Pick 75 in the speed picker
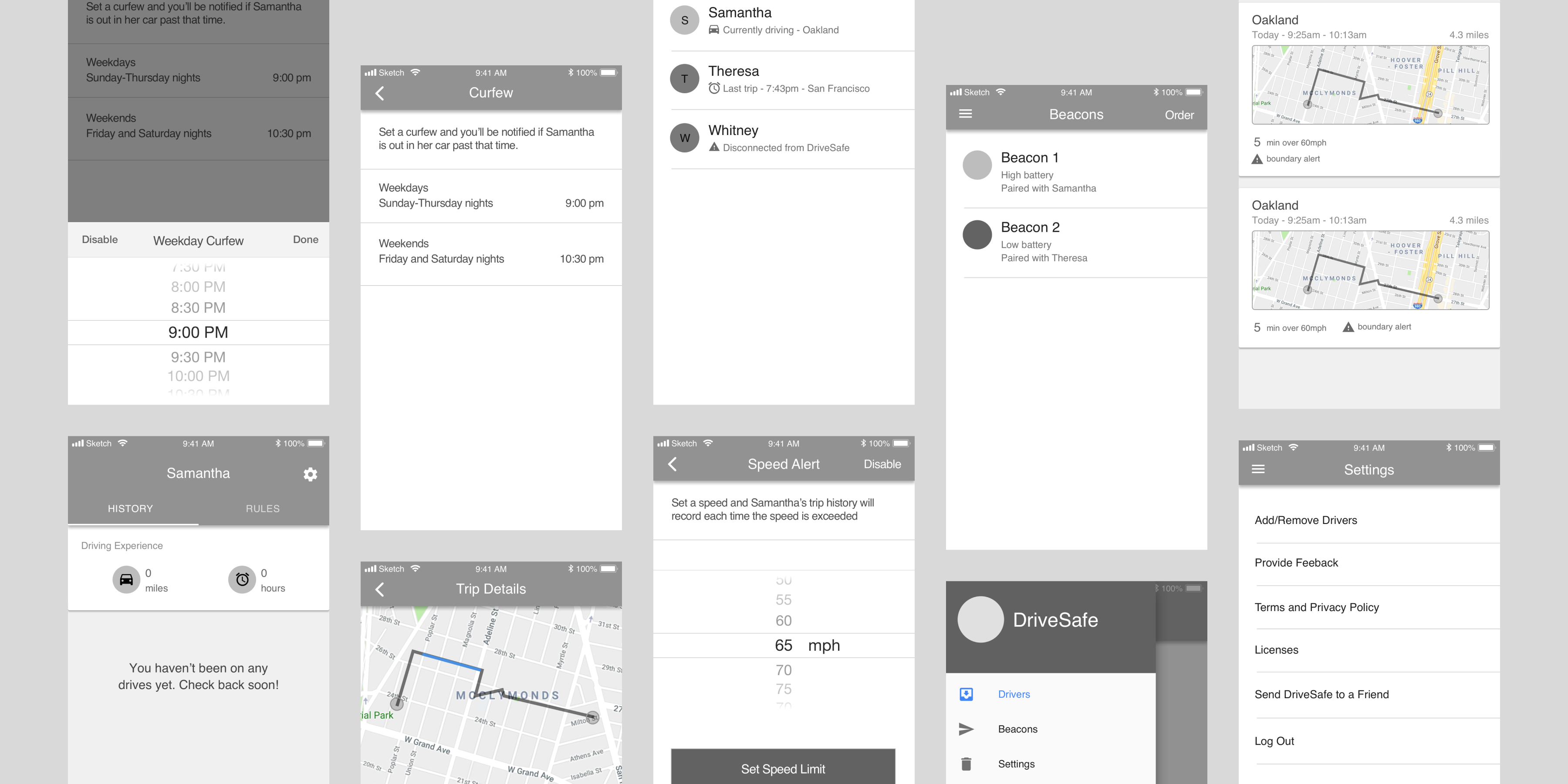The height and width of the screenshot is (784, 1568). (784, 689)
